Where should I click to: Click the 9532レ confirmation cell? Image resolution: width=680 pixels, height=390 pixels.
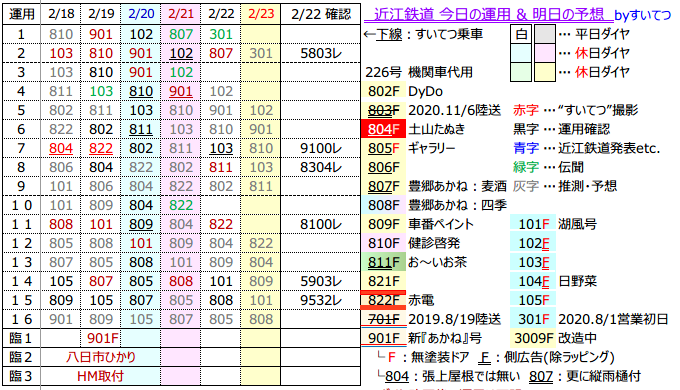tap(321, 300)
